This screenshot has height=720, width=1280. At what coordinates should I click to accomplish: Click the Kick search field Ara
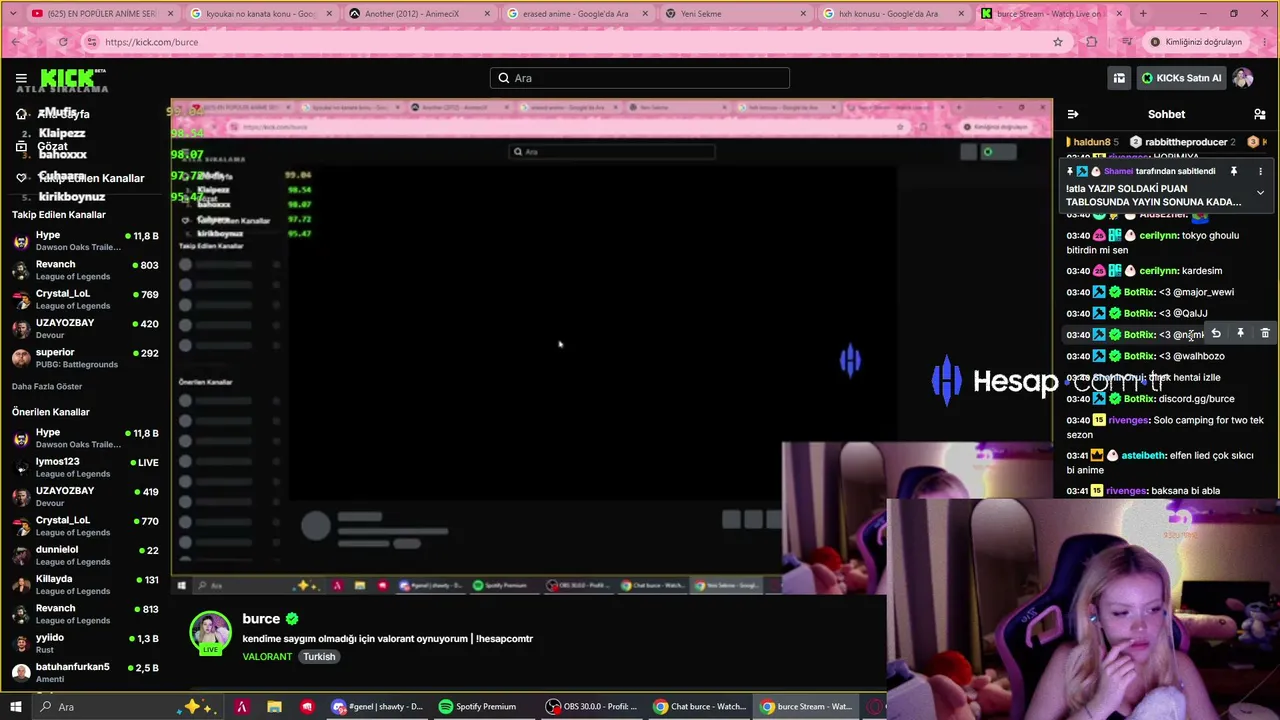point(640,78)
